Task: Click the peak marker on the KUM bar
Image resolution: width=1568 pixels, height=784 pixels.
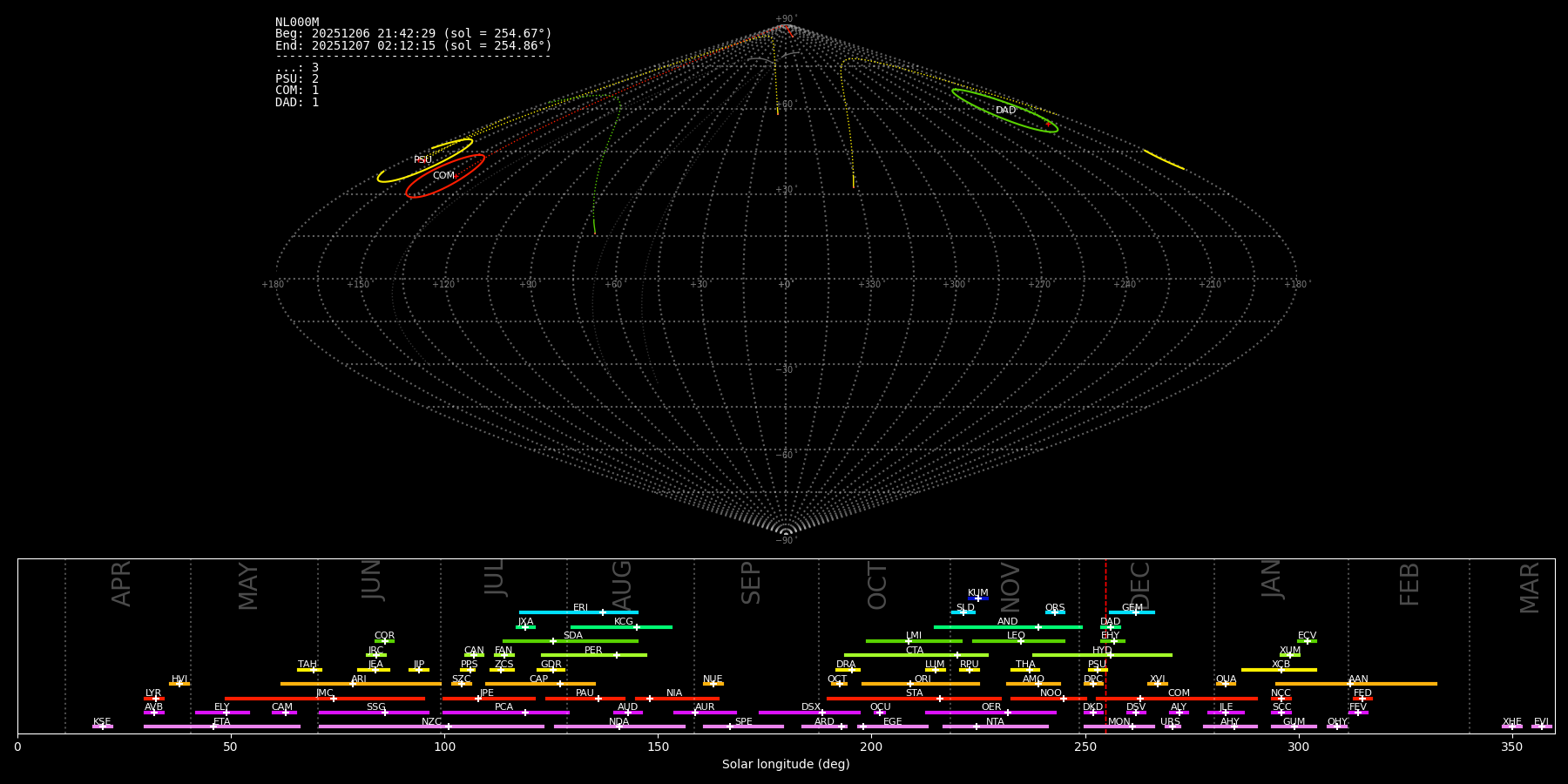Action: pos(978,598)
